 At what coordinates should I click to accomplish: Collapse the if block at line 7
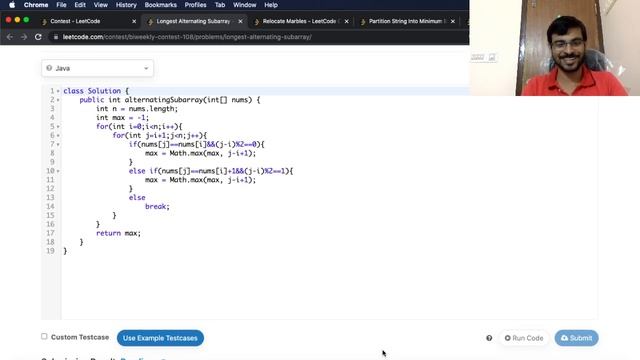click(x=58, y=144)
